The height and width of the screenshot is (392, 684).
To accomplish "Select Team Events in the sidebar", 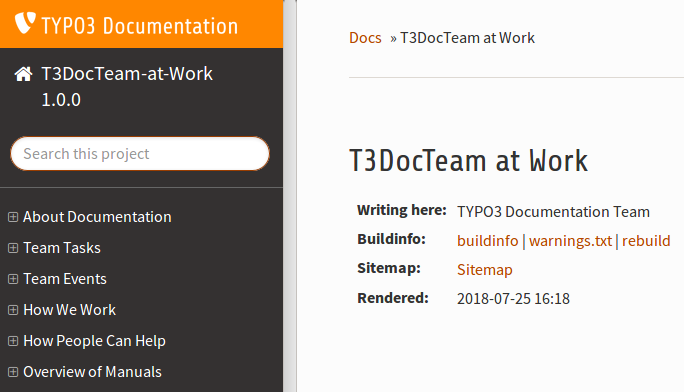I will [65, 279].
